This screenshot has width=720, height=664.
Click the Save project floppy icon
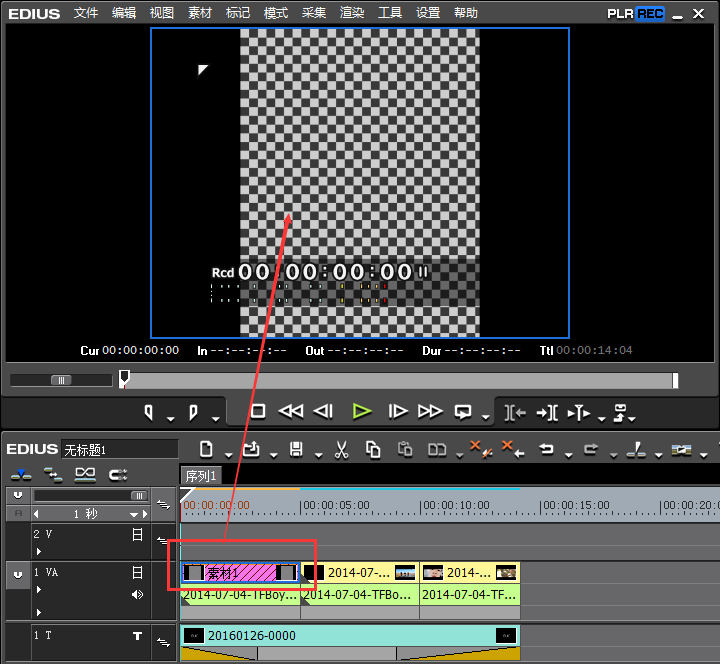click(x=296, y=449)
